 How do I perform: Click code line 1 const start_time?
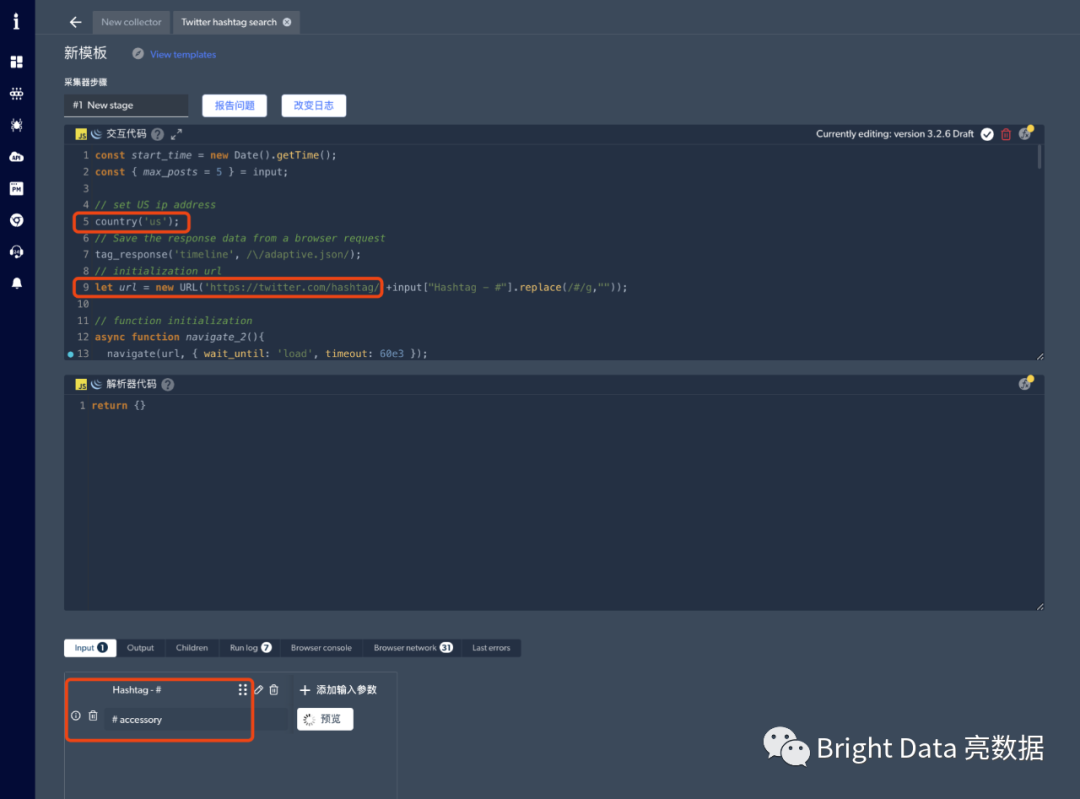coord(216,155)
